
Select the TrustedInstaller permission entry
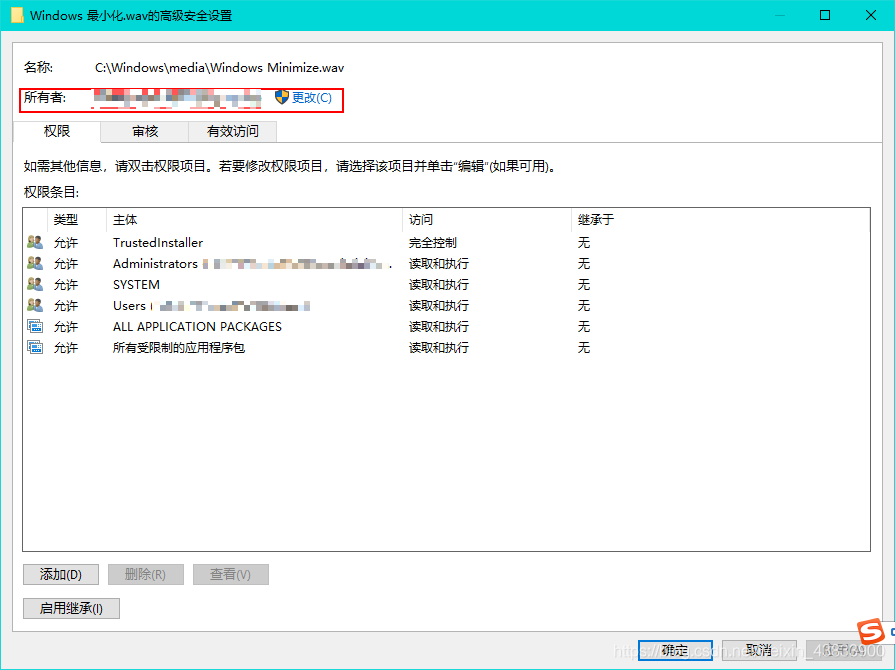coord(446,243)
